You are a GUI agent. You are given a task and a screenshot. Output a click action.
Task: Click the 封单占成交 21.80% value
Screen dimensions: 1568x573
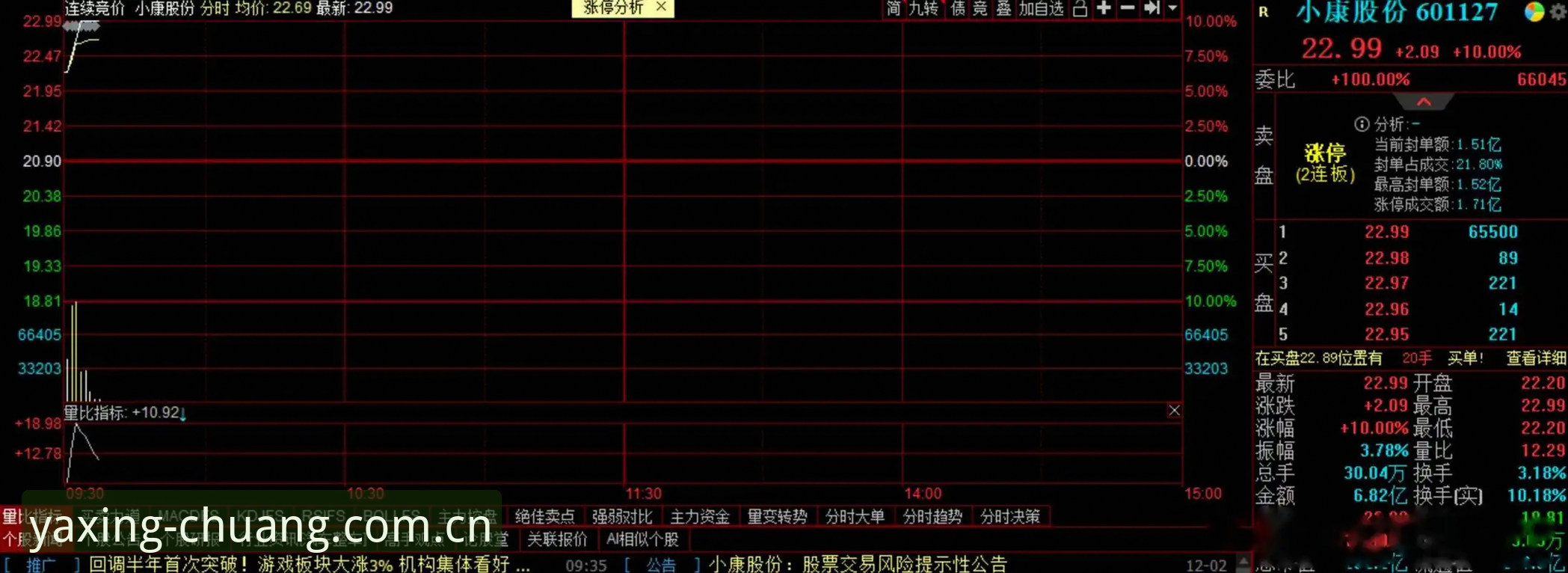click(1479, 165)
